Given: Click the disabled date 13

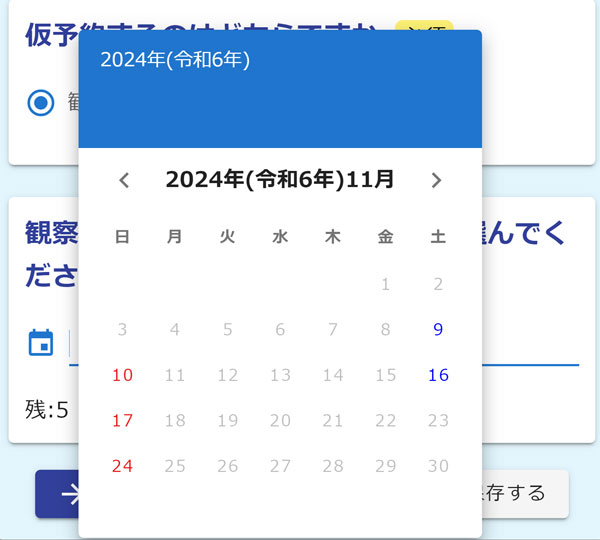Looking at the screenshot, I should coord(280,375).
